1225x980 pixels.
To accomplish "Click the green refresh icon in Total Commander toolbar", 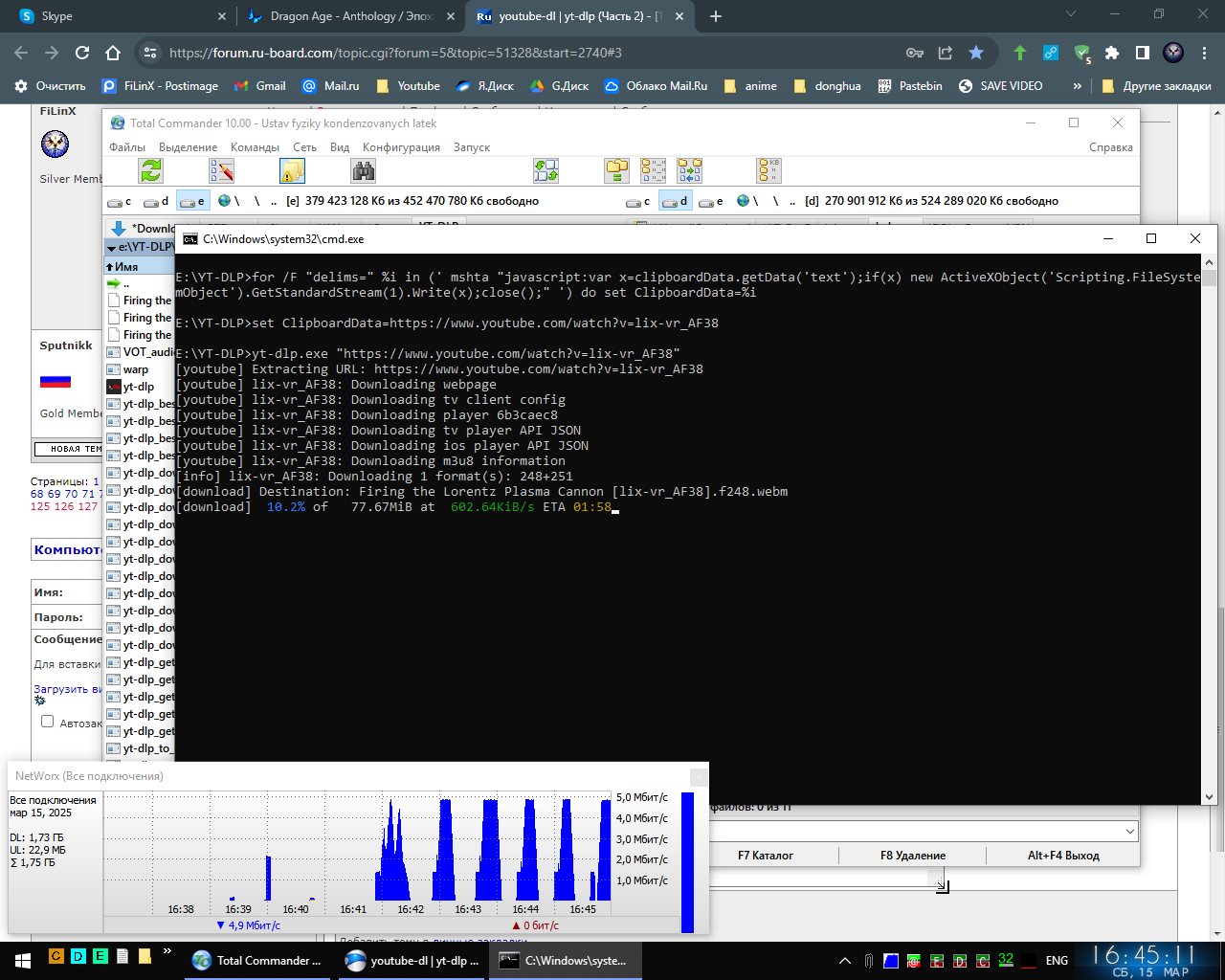I will [x=151, y=170].
